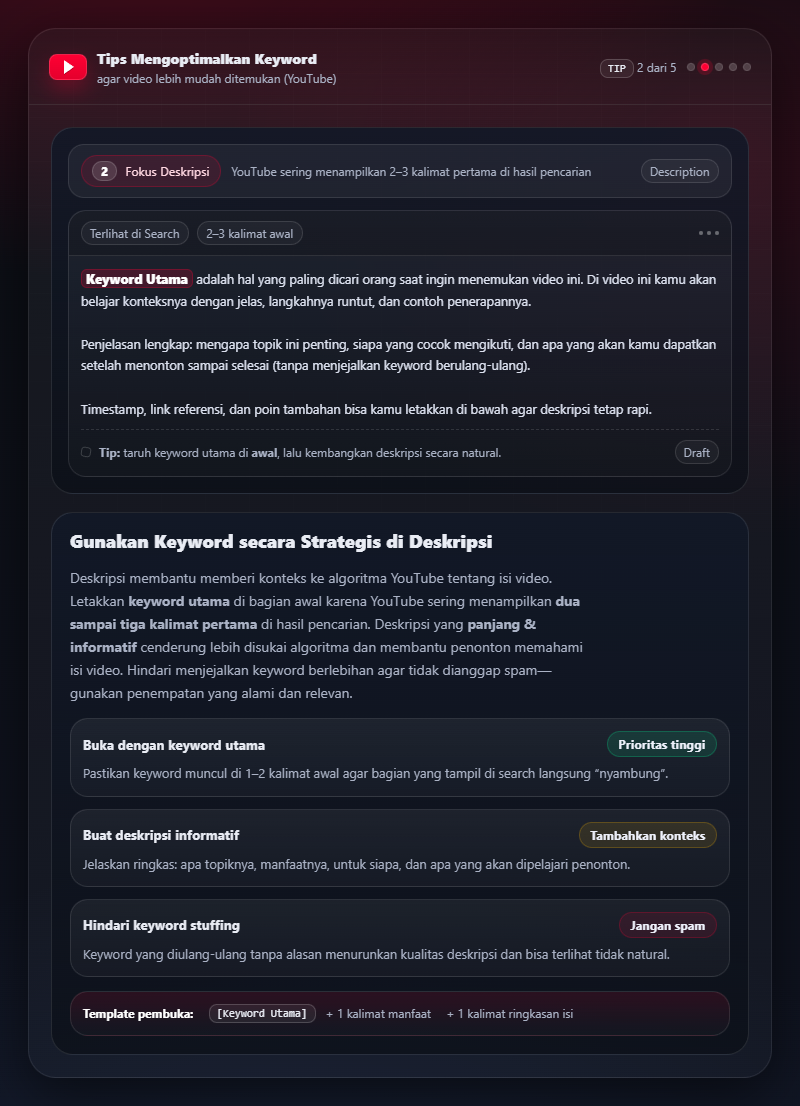Select the fifth pagination dot
This screenshot has height=1106, width=800.
tap(746, 67)
